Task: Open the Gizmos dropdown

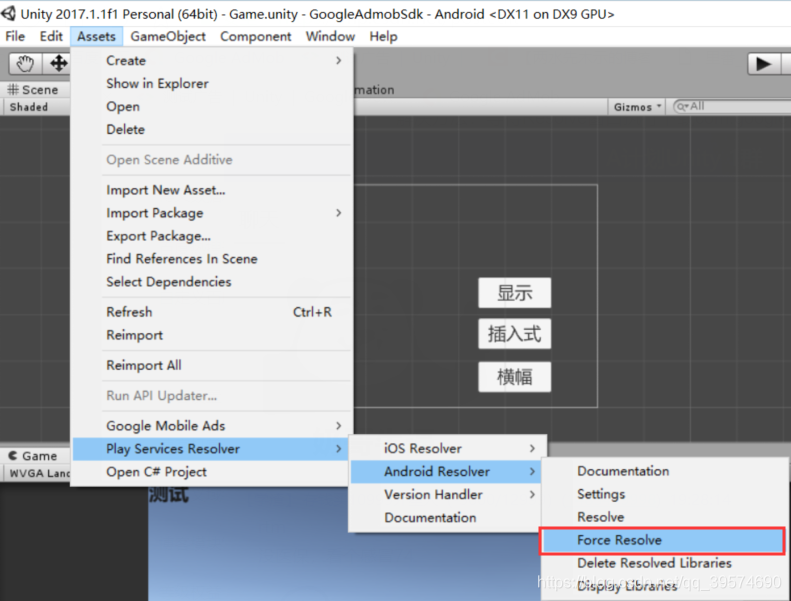Action: [x=637, y=107]
